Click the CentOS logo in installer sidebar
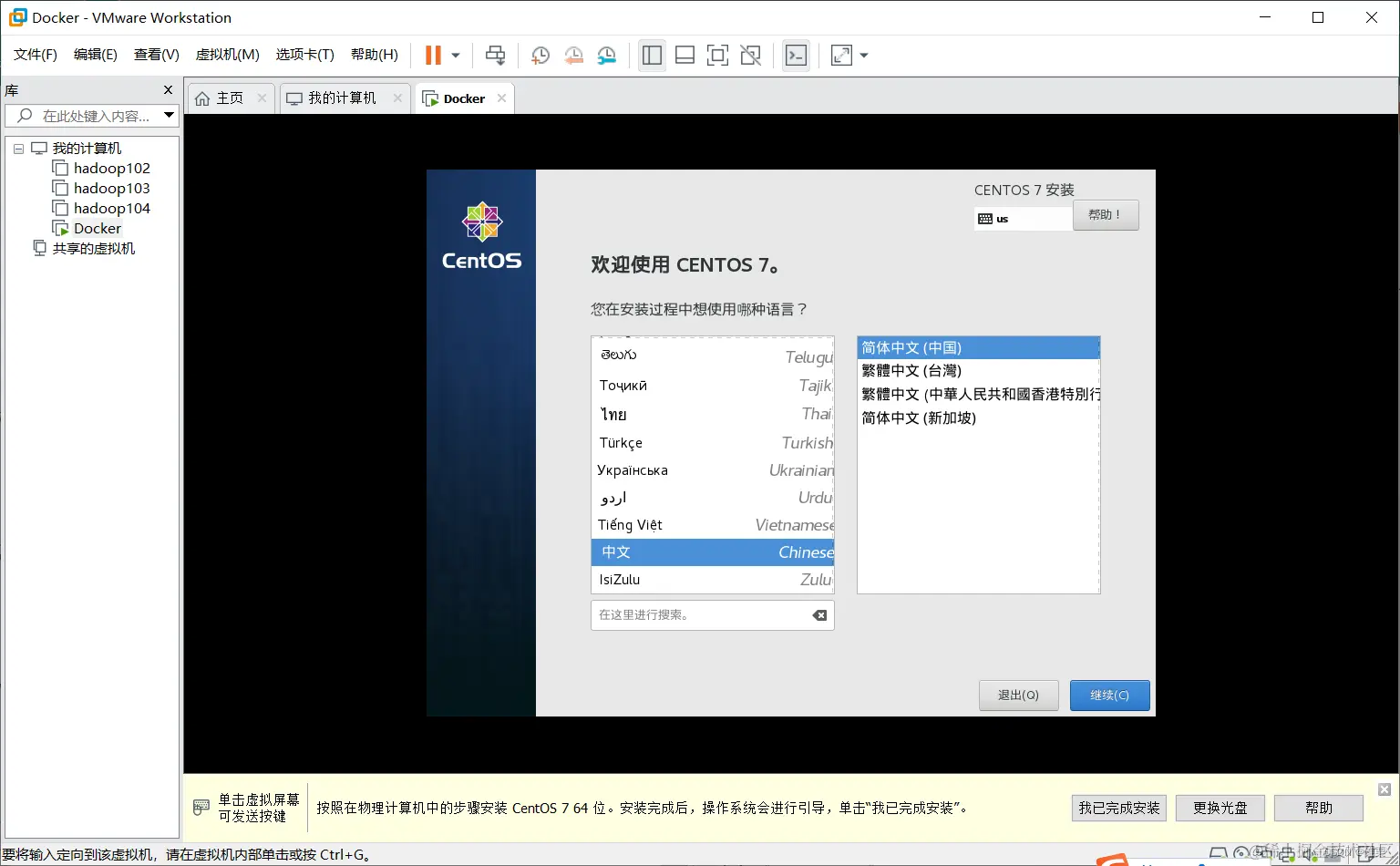The image size is (1400, 866). (x=482, y=236)
